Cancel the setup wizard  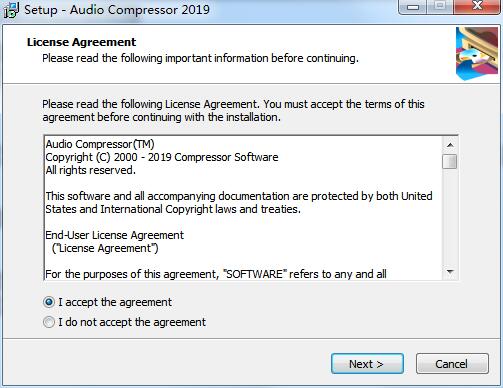[x=452, y=364]
